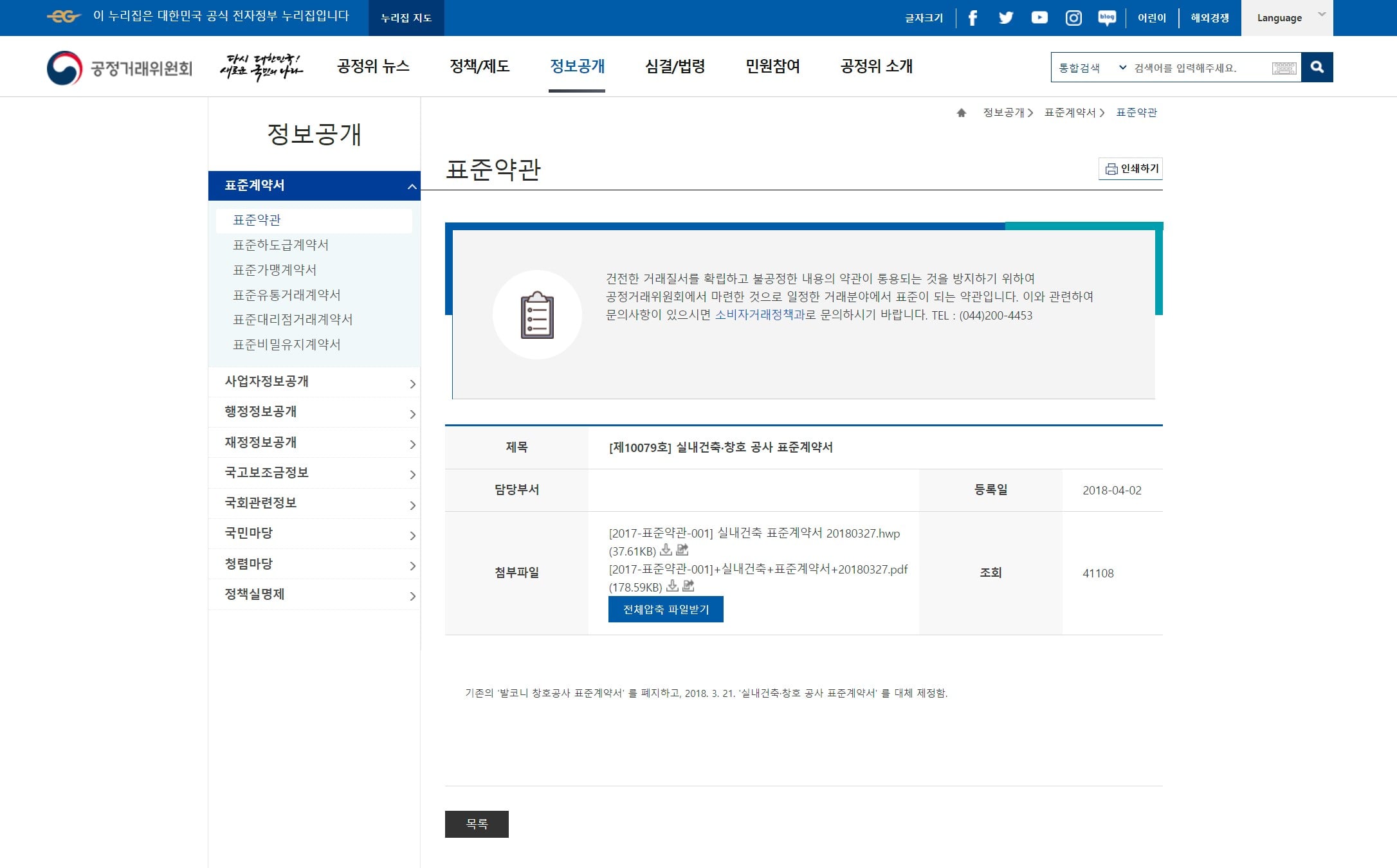Image resolution: width=1397 pixels, height=868 pixels.
Task: Click the 목록 list button
Action: click(x=477, y=824)
